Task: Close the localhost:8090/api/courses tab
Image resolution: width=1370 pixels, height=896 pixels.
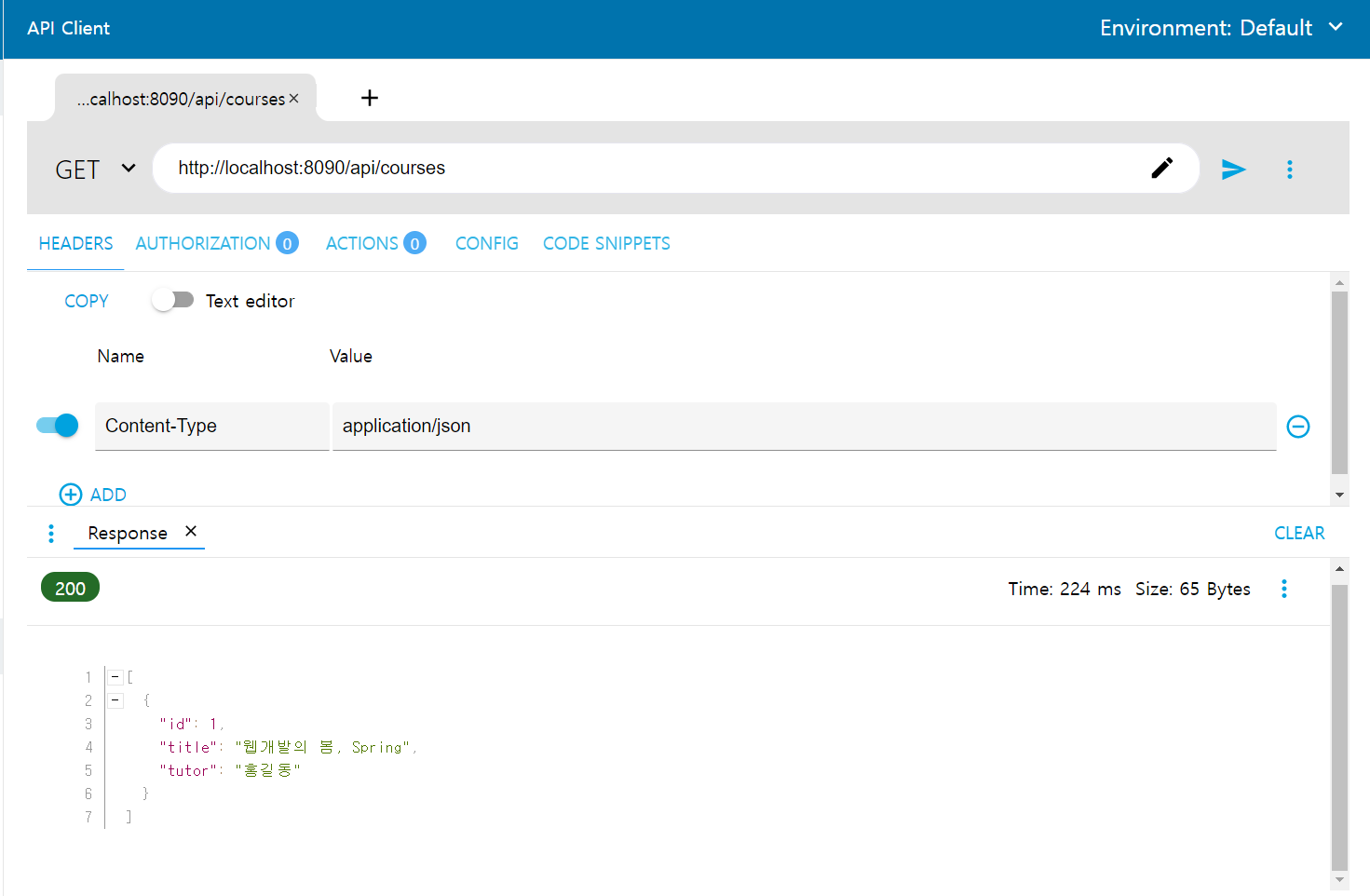Action: pos(293,98)
